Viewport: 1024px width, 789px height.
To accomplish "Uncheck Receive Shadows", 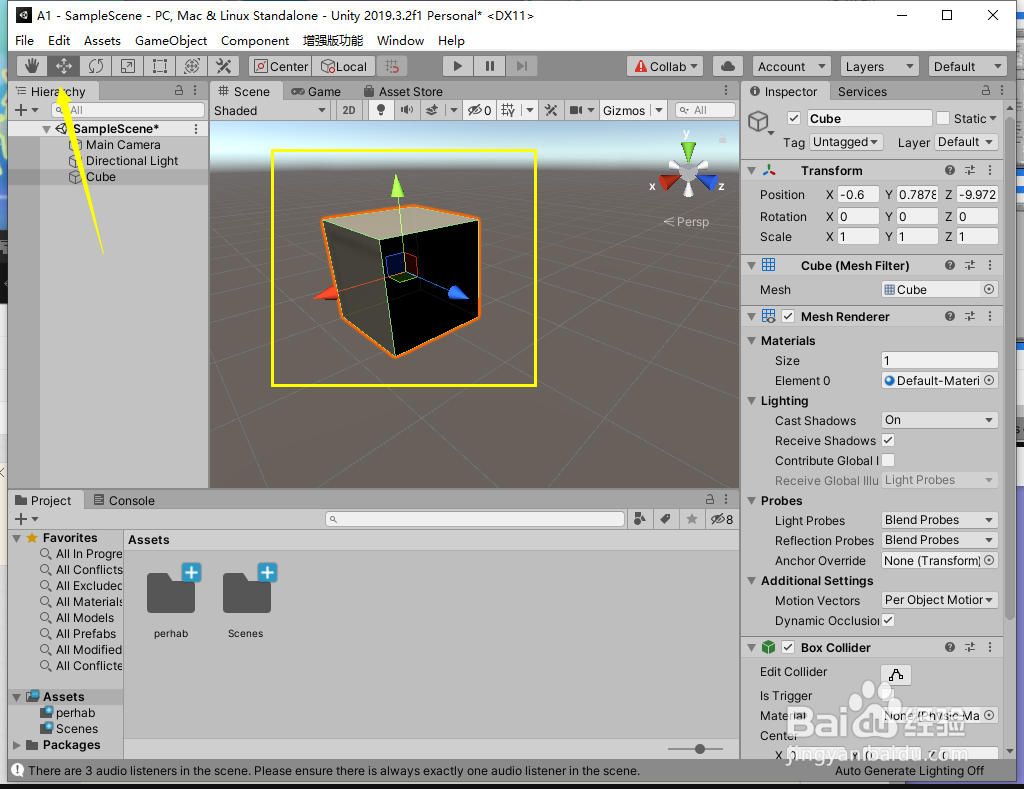I will [x=888, y=440].
